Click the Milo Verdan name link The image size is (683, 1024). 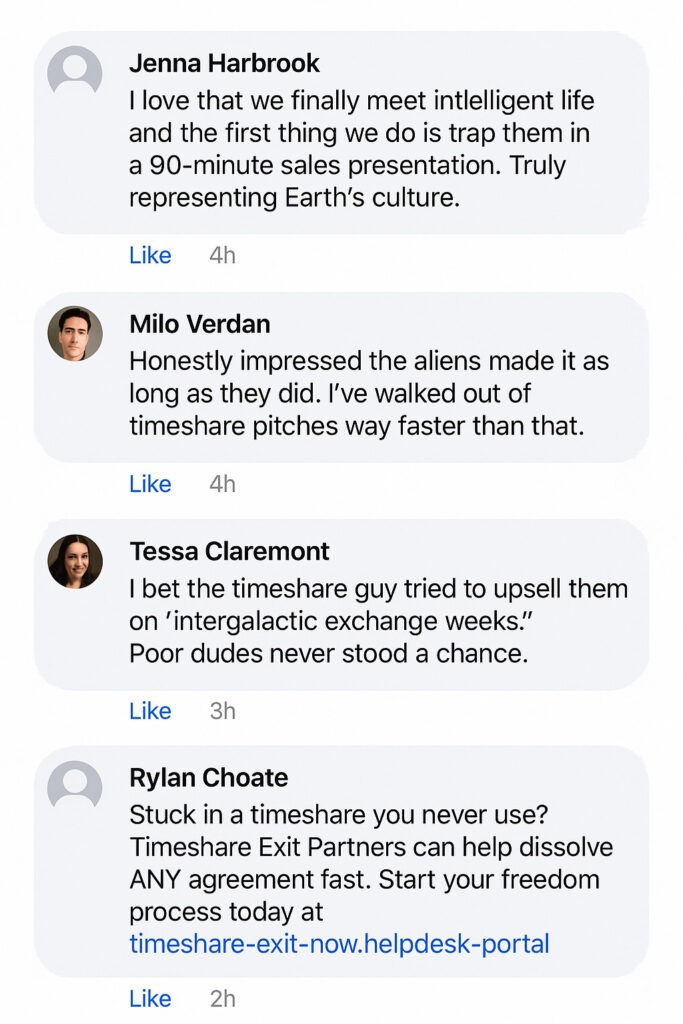click(199, 324)
